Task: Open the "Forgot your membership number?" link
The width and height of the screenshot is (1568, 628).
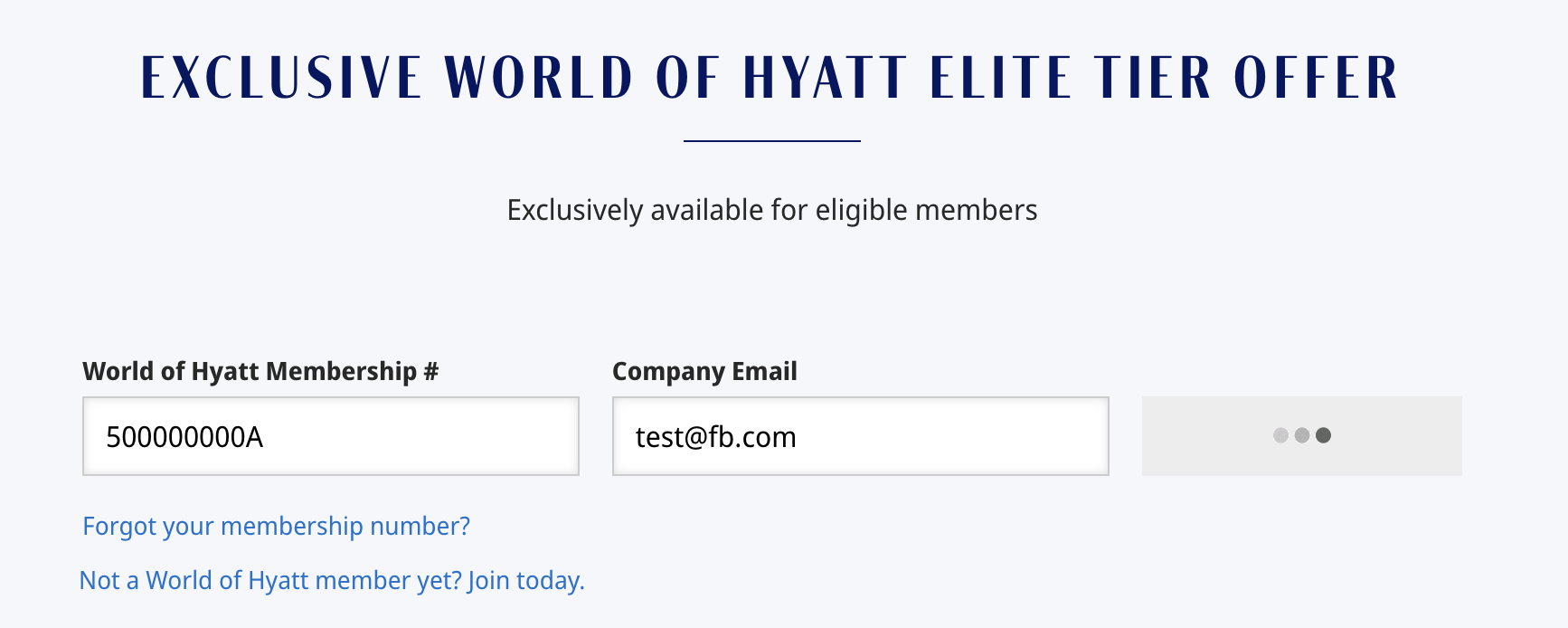Action: (276, 526)
